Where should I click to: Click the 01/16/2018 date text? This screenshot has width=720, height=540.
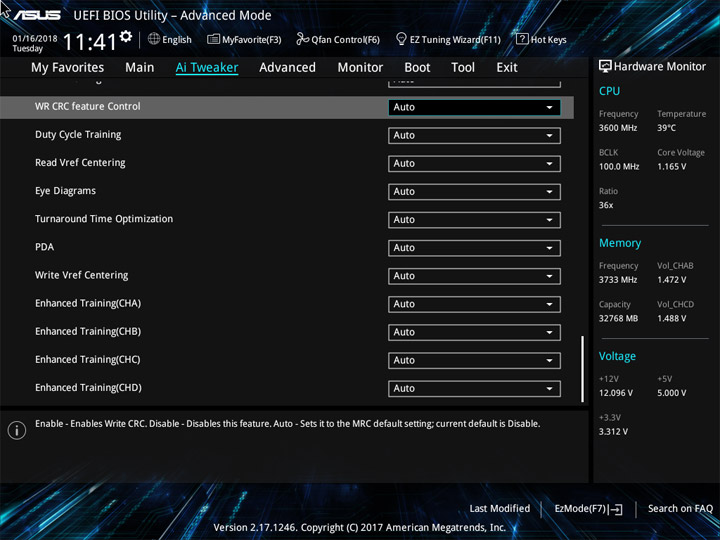point(35,38)
